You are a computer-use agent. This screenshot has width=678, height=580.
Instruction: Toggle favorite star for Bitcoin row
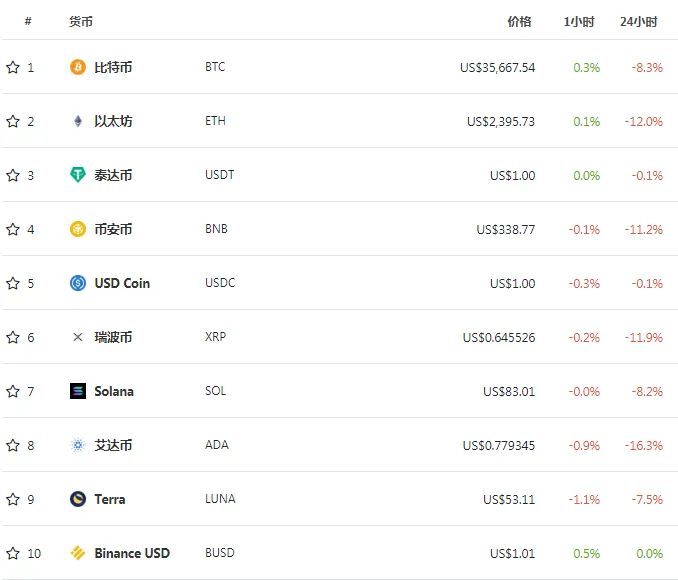coord(13,67)
